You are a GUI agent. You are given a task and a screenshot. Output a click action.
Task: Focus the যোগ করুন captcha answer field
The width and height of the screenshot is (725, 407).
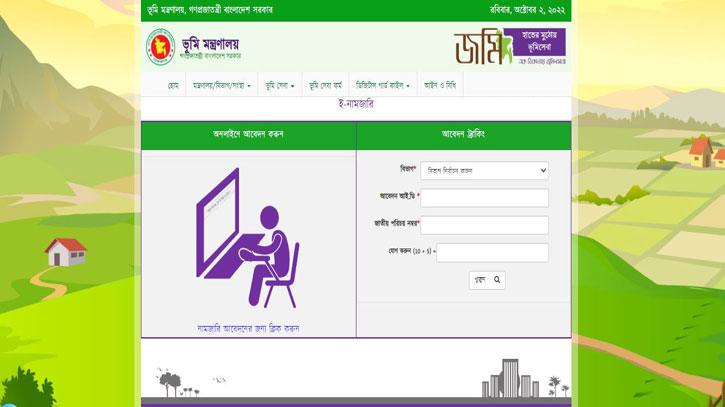coord(492,253)
